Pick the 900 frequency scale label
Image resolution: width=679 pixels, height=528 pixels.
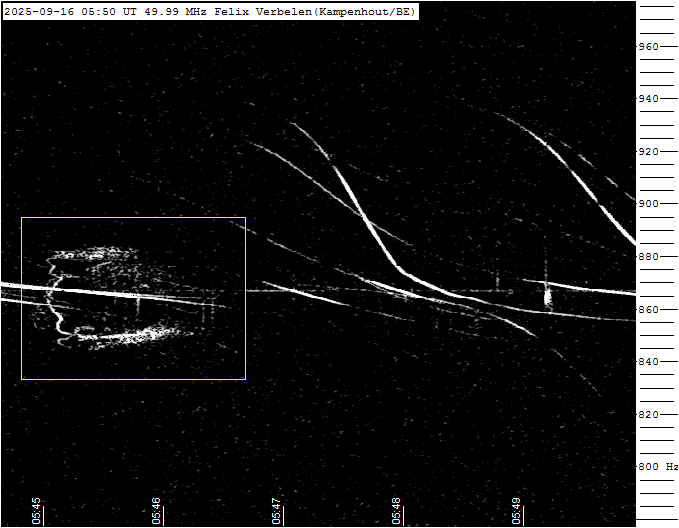(649, 204)
